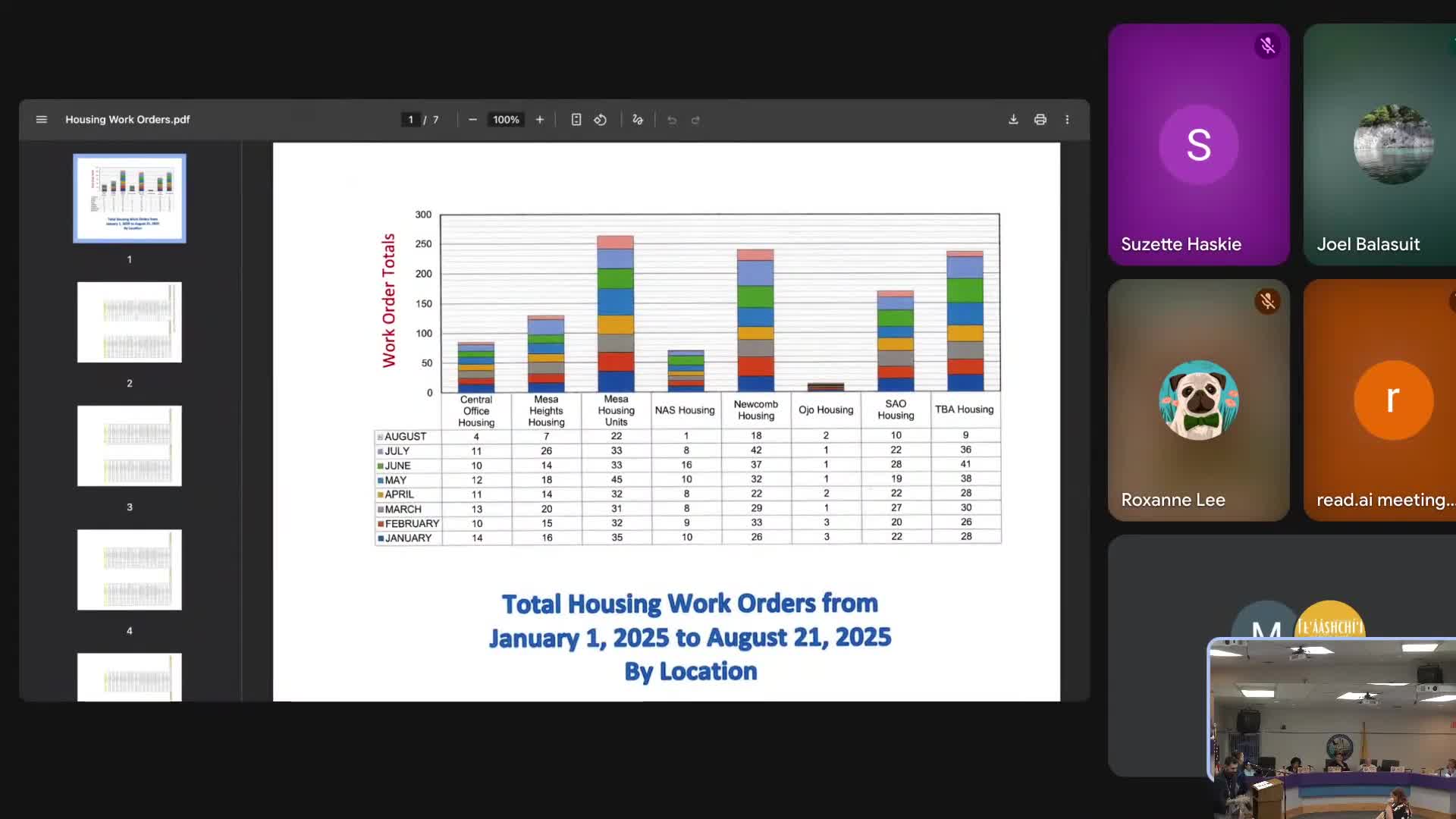Edit the current page number field
This screenshot has width=1456, height=819.
410,120
